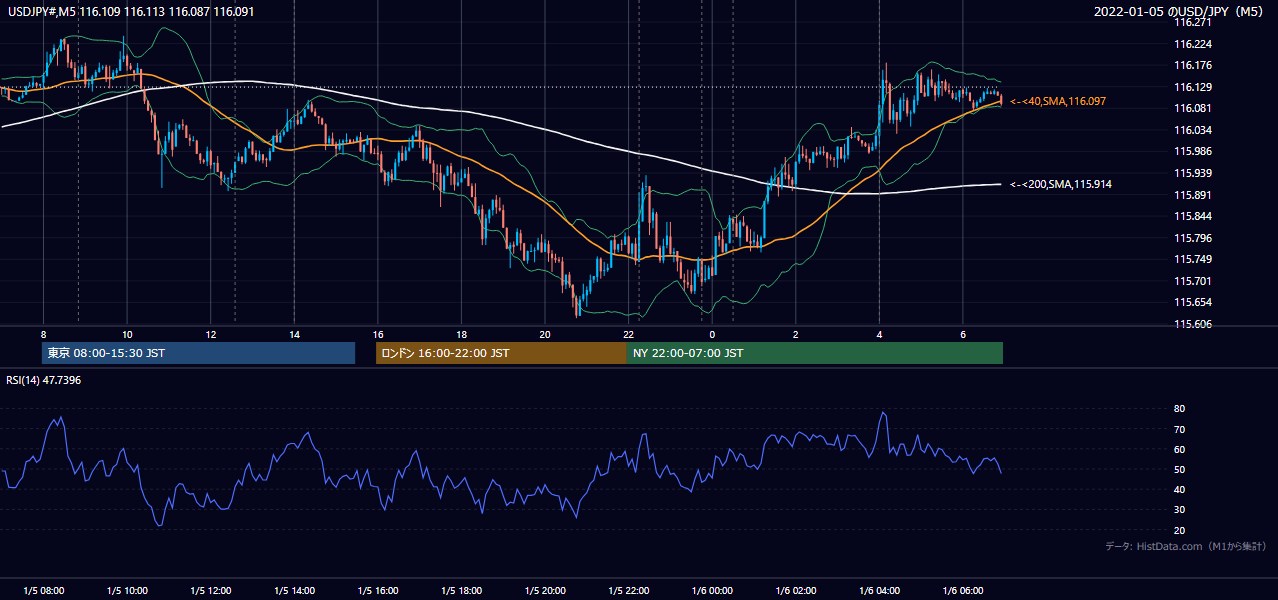Click RSI scale level 50
Image resolution: width=1278 pixels, height=600 pixels.
[1180, 469]
